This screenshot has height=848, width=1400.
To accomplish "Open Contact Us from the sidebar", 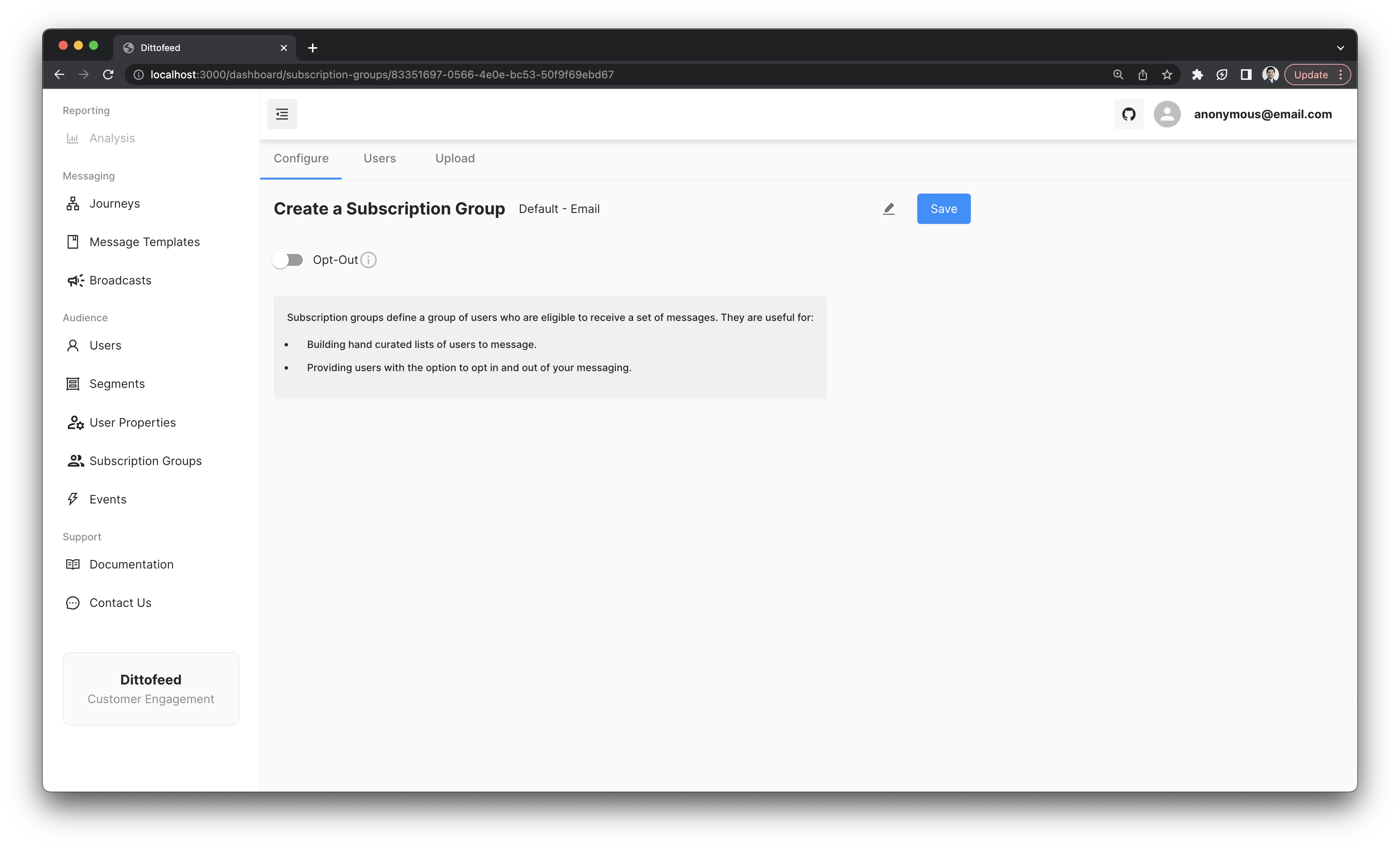I will pyautogui.click(x=120, y=603).
